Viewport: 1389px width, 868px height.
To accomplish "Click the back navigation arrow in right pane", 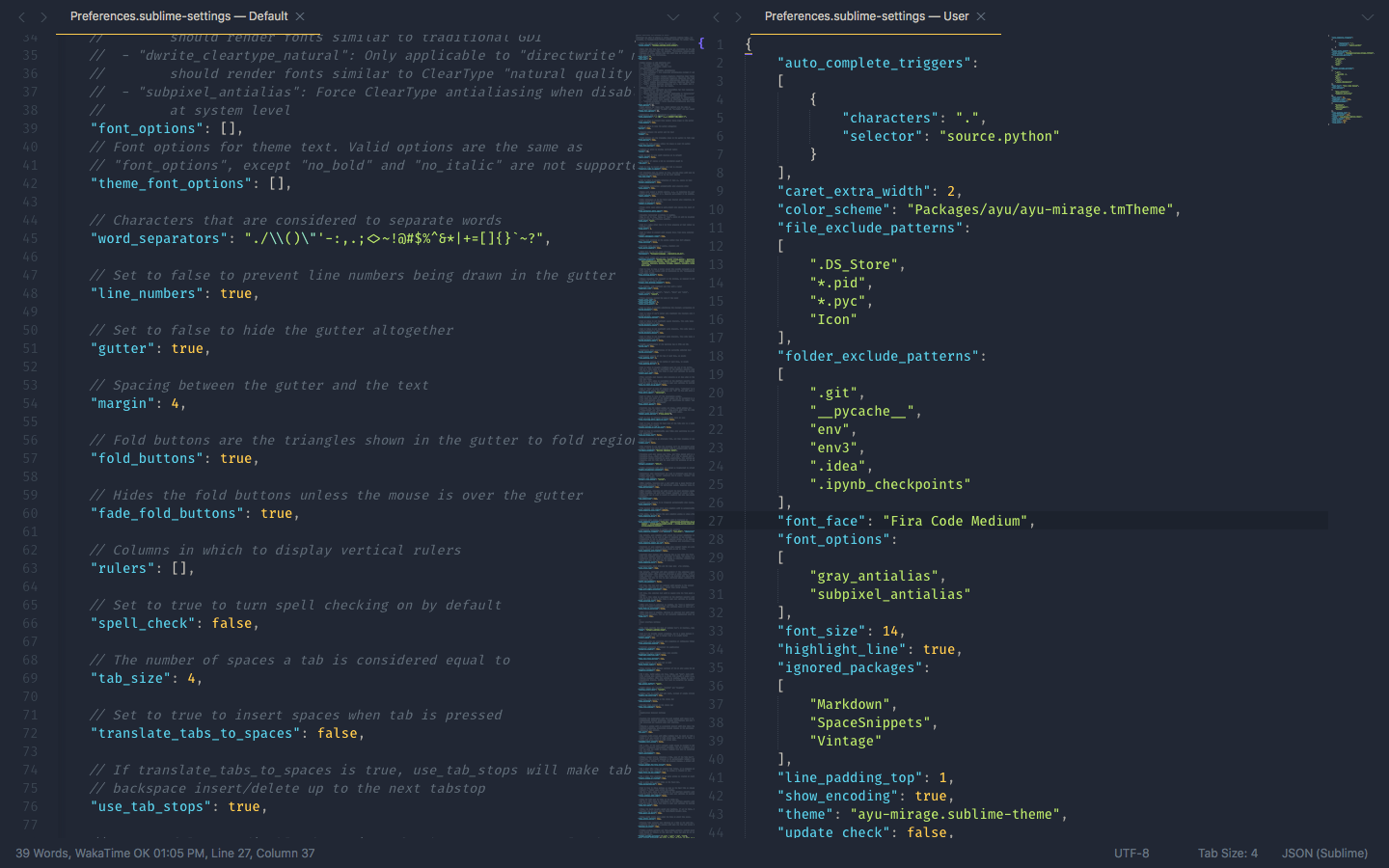I will pos(716,16).
